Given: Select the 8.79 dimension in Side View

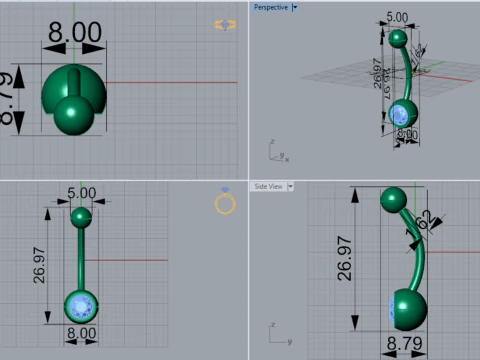Looking at the screenshot, I should tap(405, 343).
